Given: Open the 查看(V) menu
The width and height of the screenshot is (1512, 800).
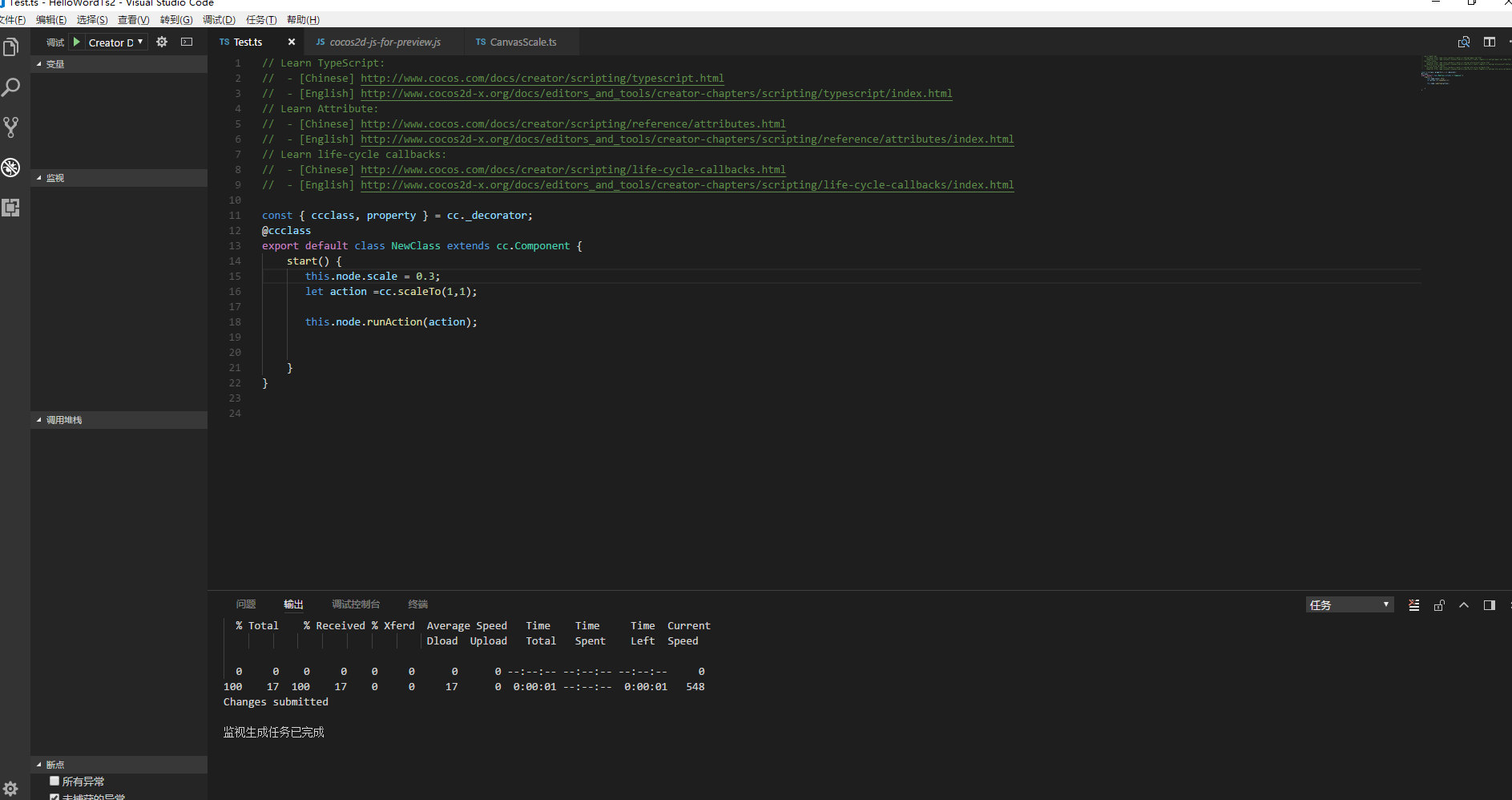Looking at the screenshot, I should click(x=133, y=20).
